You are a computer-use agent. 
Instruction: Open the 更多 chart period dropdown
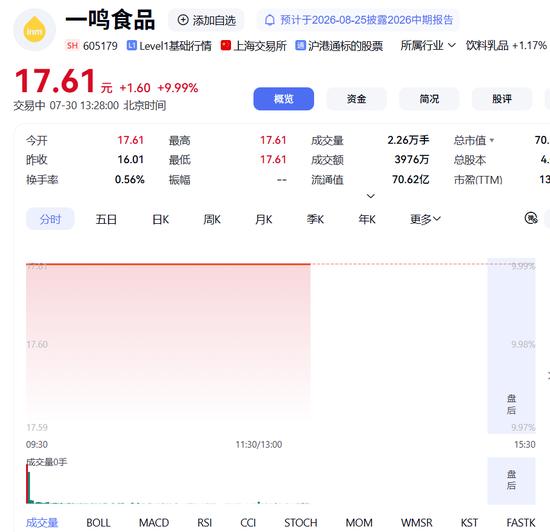click(x=425, y=219)
